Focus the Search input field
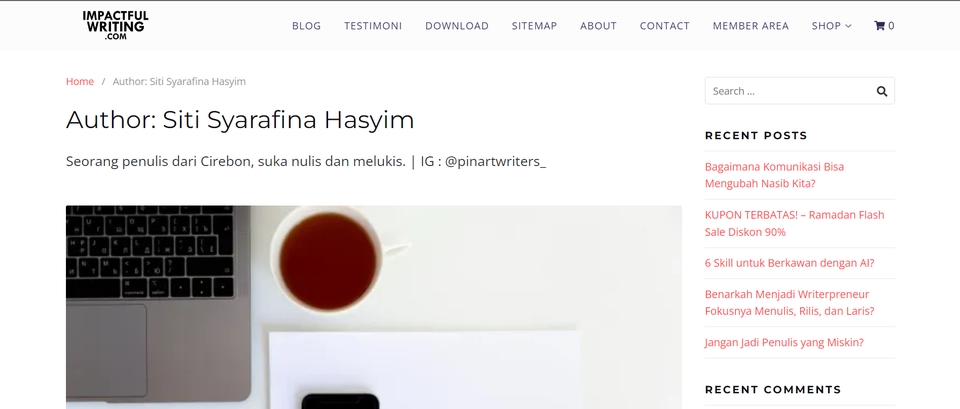The image size is (960, 409). click(x=790, y=91)
